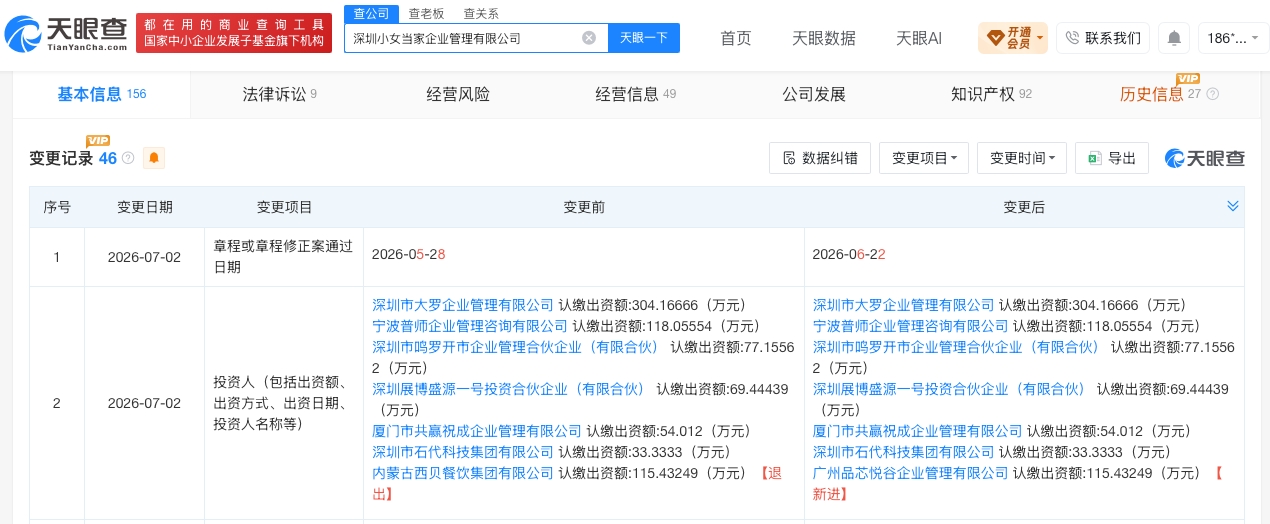Expand table with blue double-chevron icon
The image size is (1270, 524).
coord(1233,206)
